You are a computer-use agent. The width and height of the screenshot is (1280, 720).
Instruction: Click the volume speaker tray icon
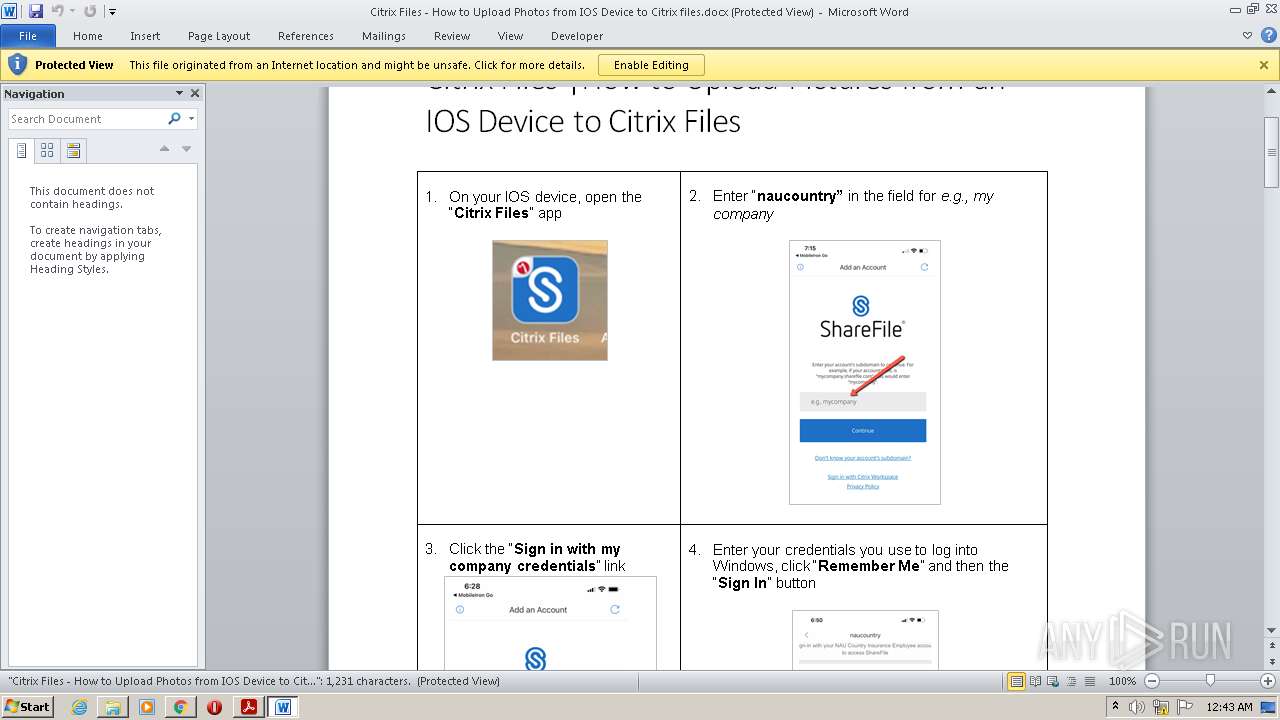[x=1136, y=707]
